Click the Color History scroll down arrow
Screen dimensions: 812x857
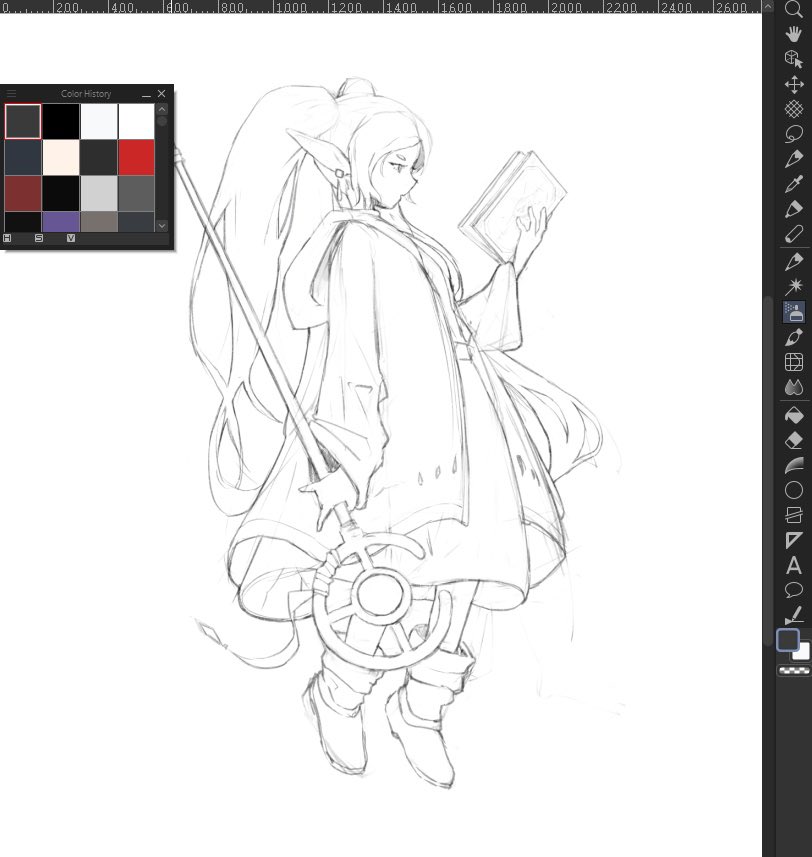pyautogui.click(x=162, y=225)
